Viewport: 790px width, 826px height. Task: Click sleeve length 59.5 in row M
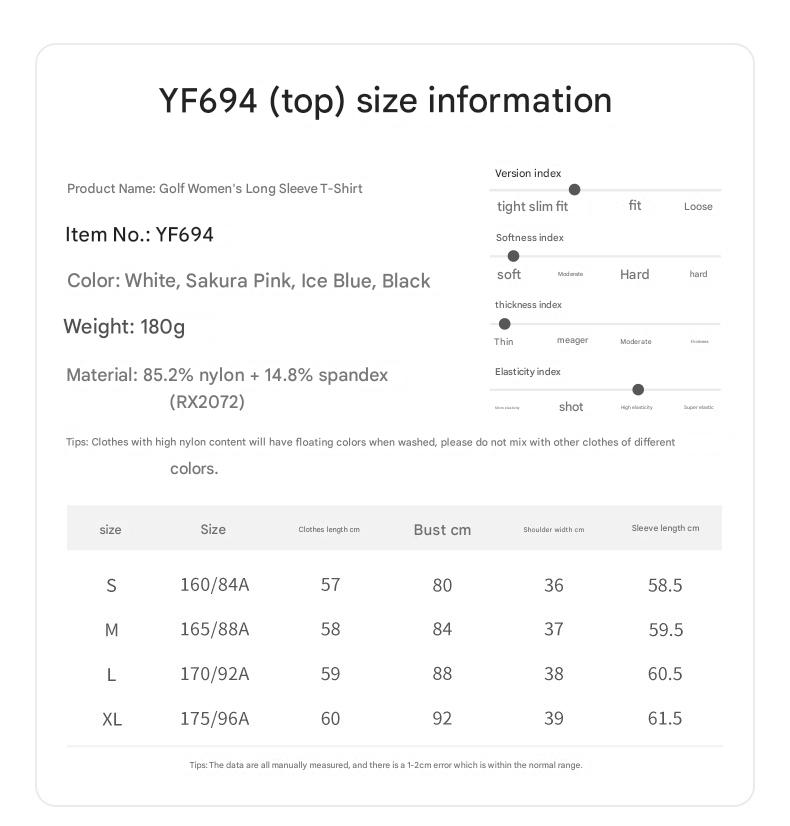[666, 630]
